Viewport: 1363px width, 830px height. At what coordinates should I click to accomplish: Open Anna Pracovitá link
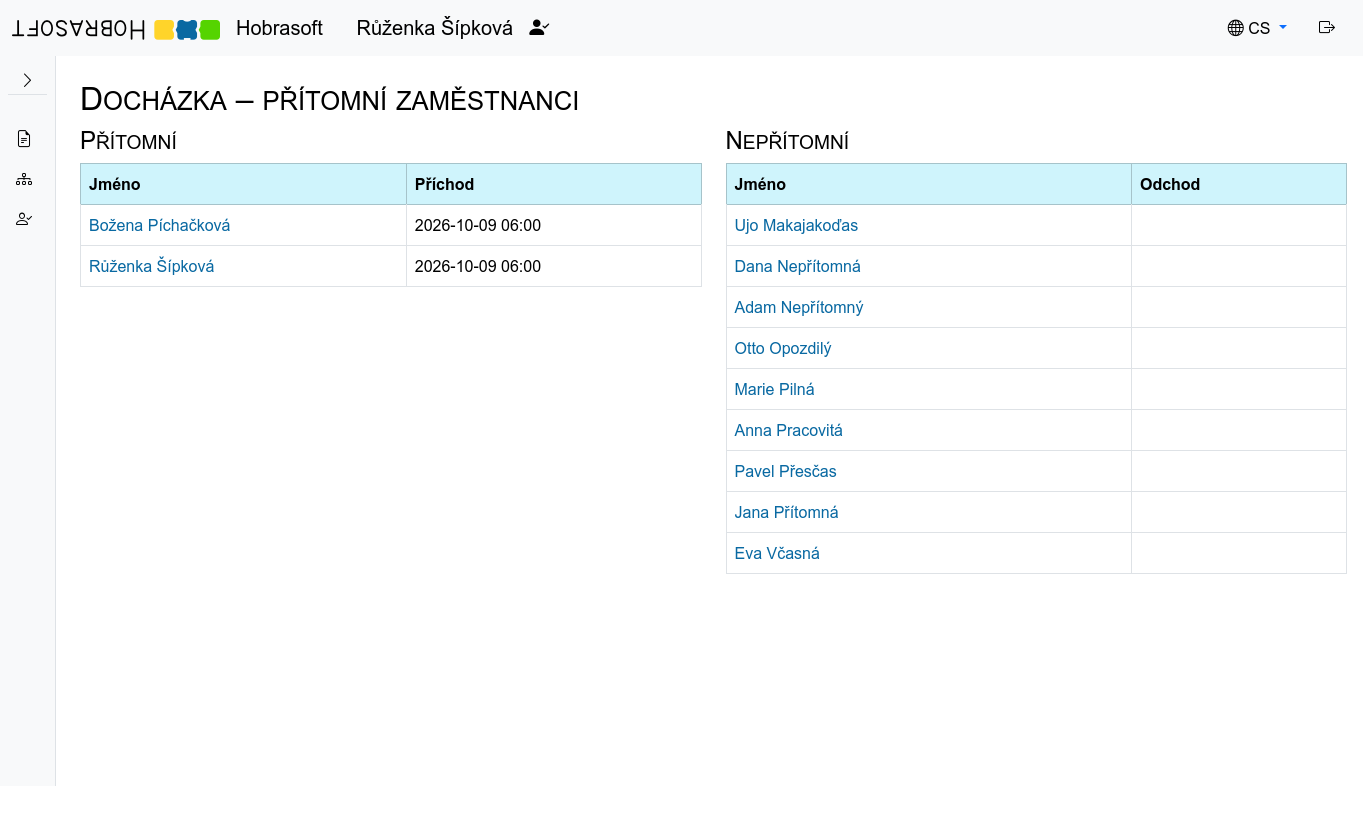[x=788, y=430]
